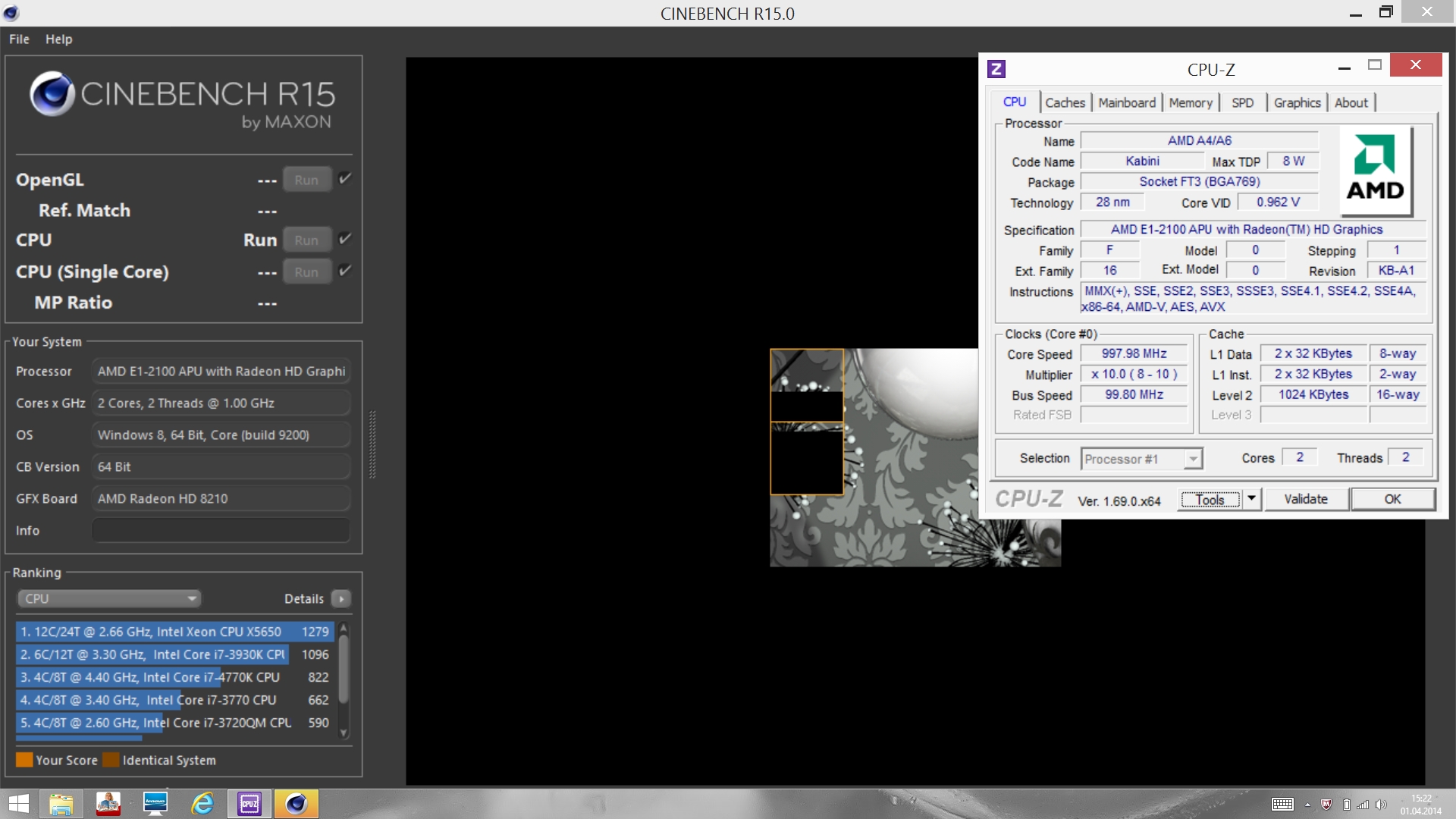Image resolution: width=1456 pixels, height=819 pixels.
Task: Open Internet Explorer from the taskbar
Action: tap(202, 804)
